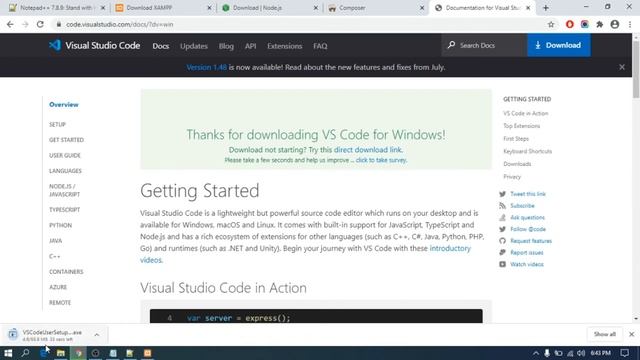Expand AZURE in the left sidebar

(58, 287)
